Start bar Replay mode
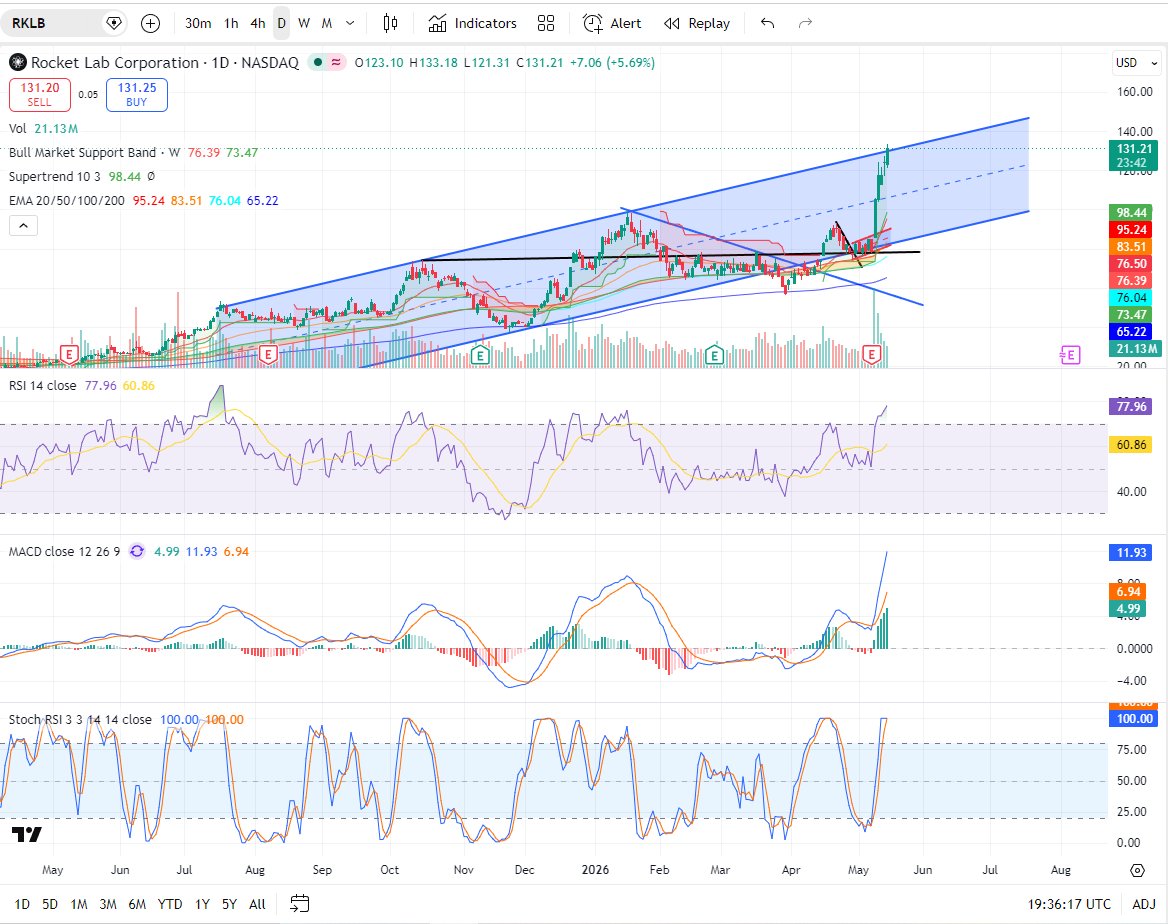Image resolution: width=1168 pixels, height=924 pixels. (696, 23)
